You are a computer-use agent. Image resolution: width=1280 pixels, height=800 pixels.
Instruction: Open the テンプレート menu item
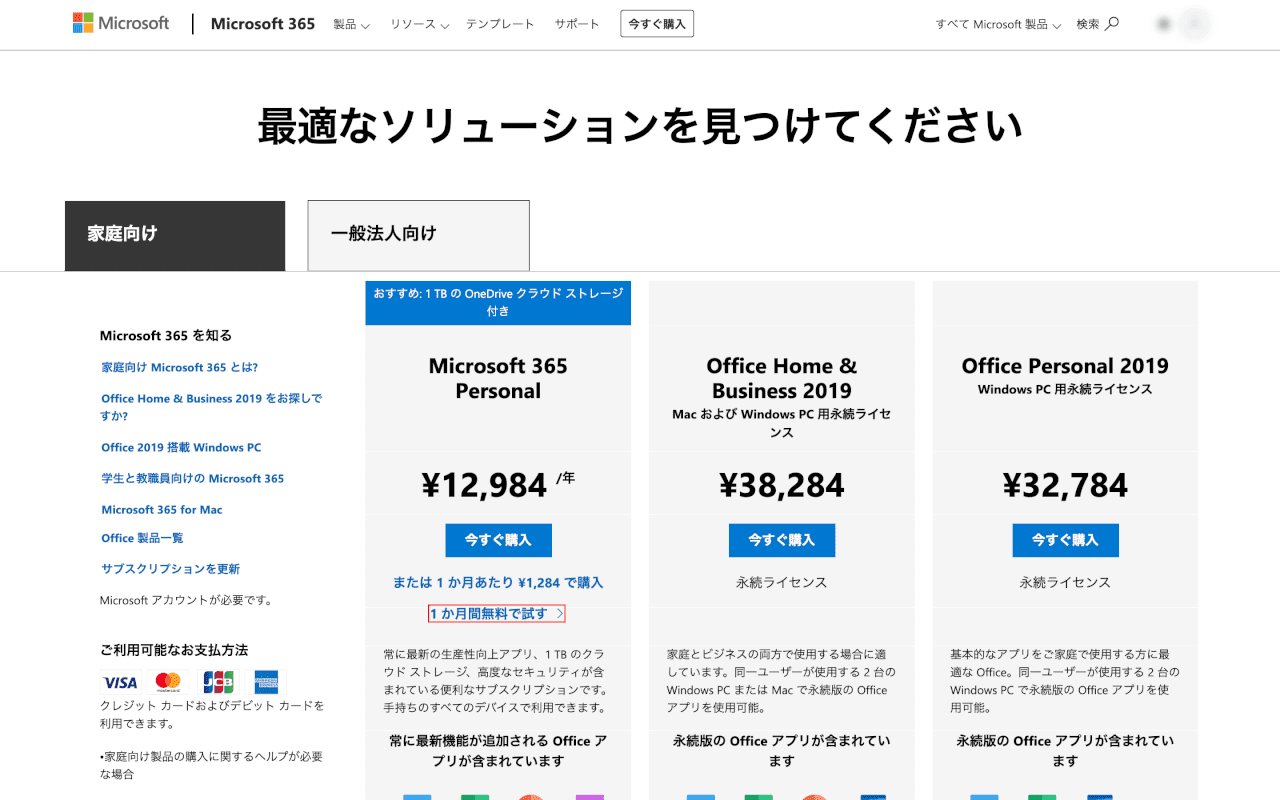tap(500, 24)
